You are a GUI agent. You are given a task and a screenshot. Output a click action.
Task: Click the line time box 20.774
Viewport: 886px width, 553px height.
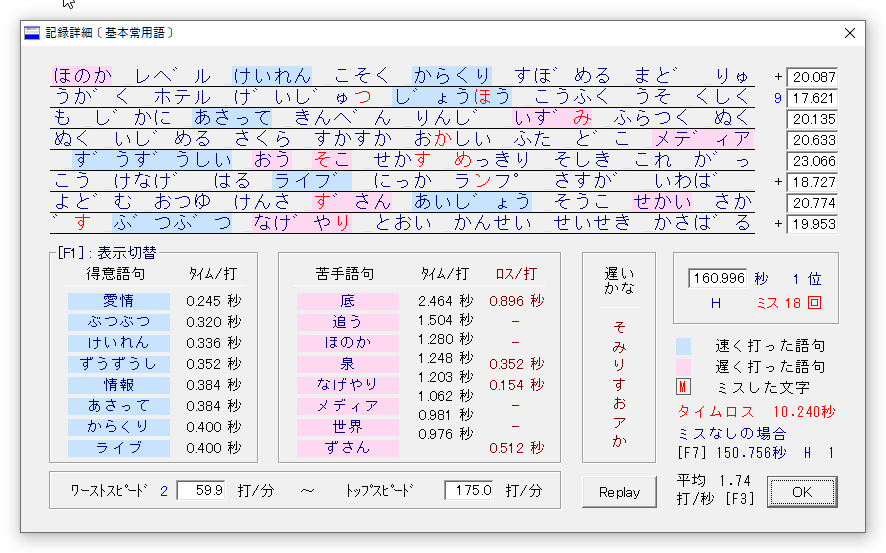pos(813,203)
